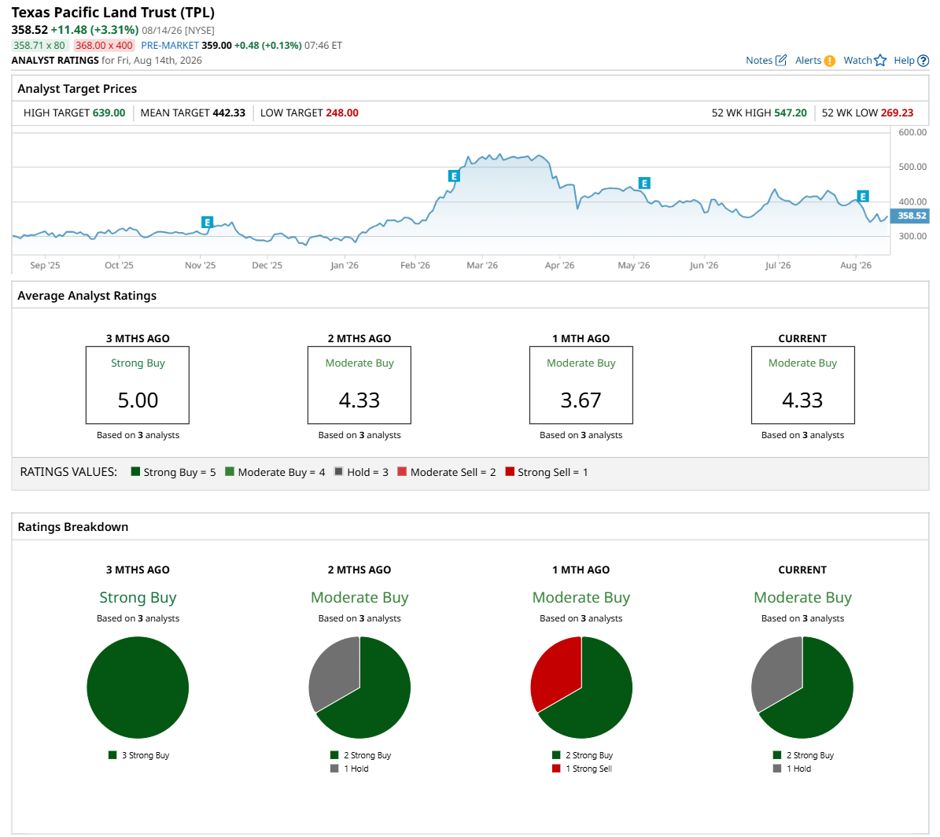Click the Alerts warning icon
Screen dimensions: 940x837
coord(830,61)
